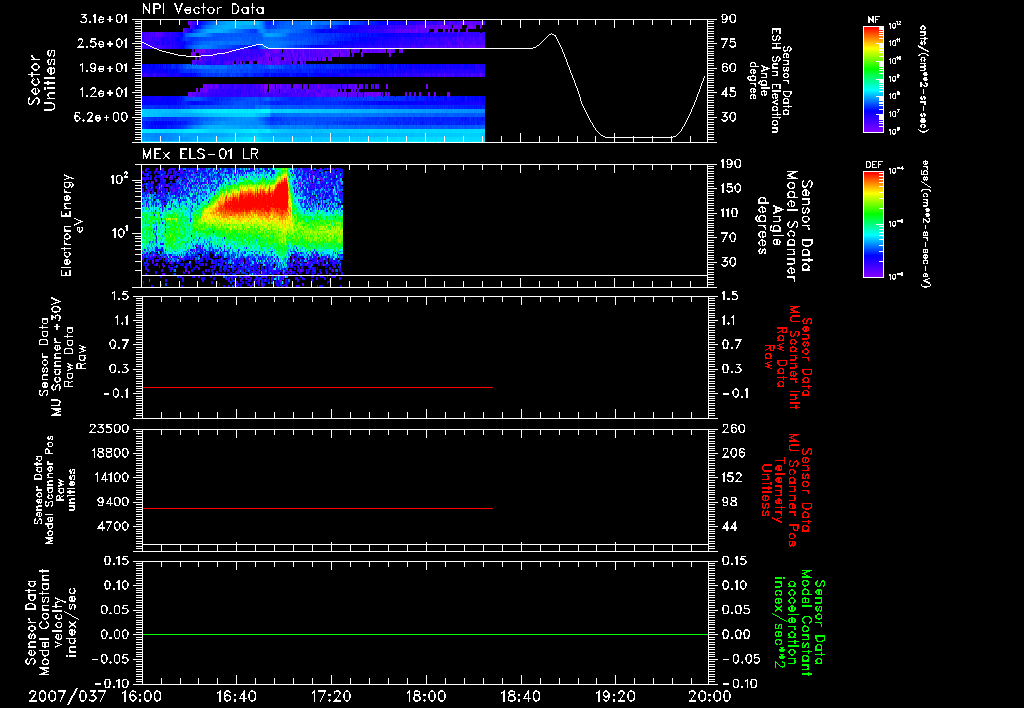Click the "18:00" time axis label
Screen dimensions: 1024x708
point(426,696)
